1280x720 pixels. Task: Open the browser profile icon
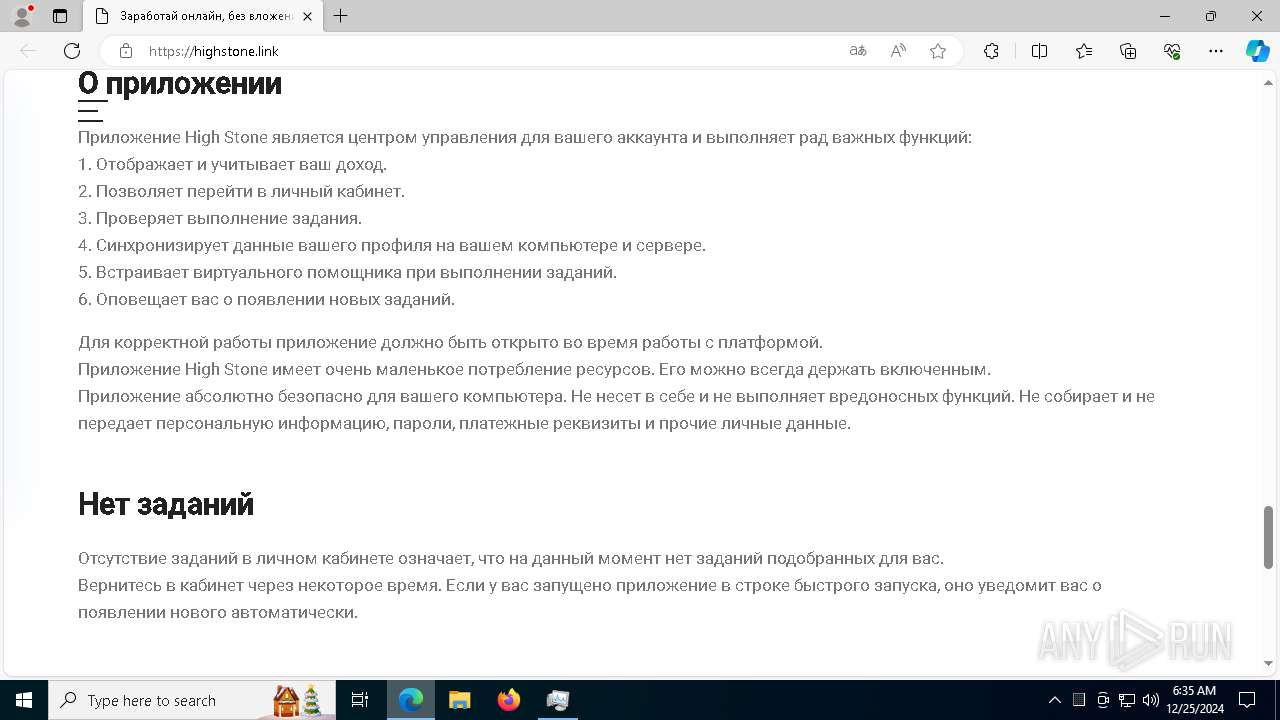pos(22,16)
